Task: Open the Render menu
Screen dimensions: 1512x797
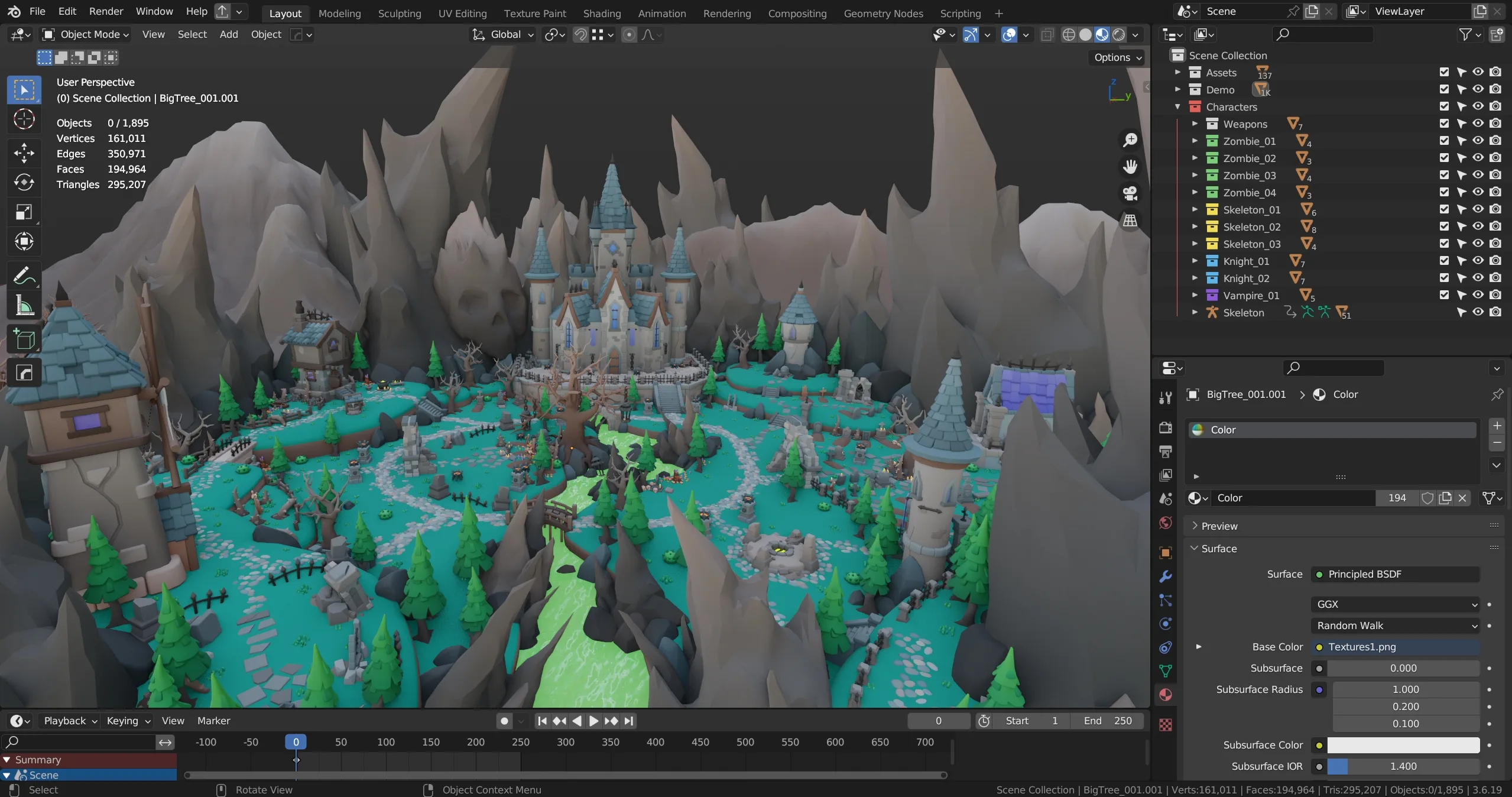Action: 106,11
